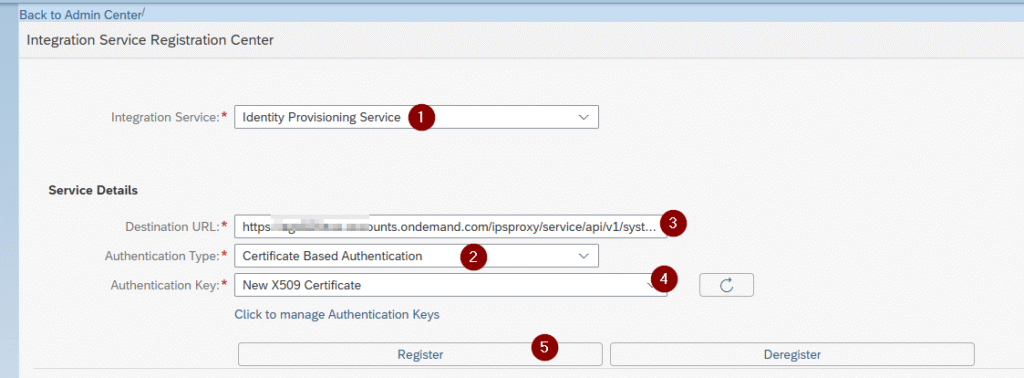The width and height of the screenshot is (1024, 378).
Task: Open Click to manage Authentication Keys link
Action: coord(337,315)
